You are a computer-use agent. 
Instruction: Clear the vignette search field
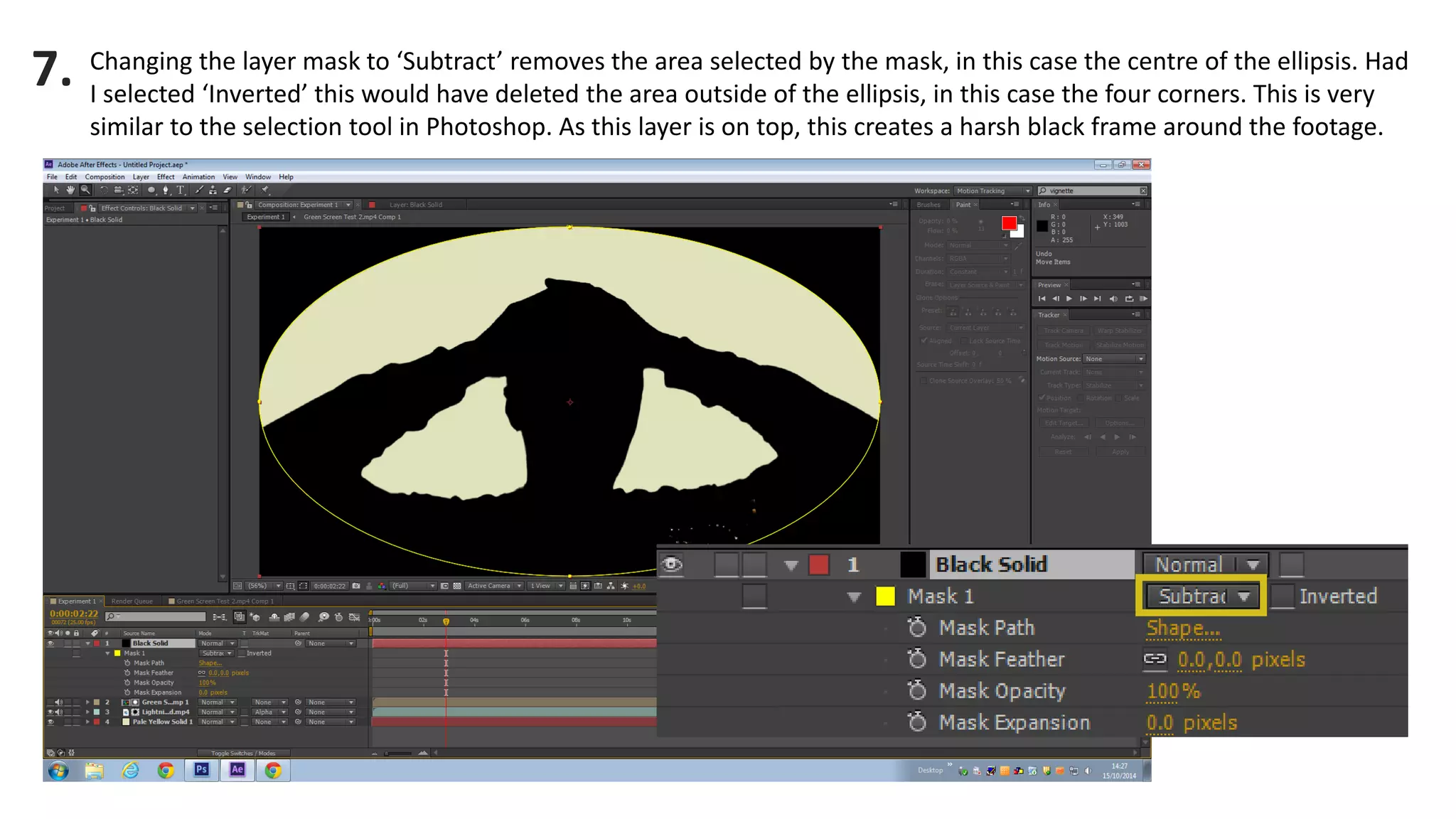click(1143, 191)
